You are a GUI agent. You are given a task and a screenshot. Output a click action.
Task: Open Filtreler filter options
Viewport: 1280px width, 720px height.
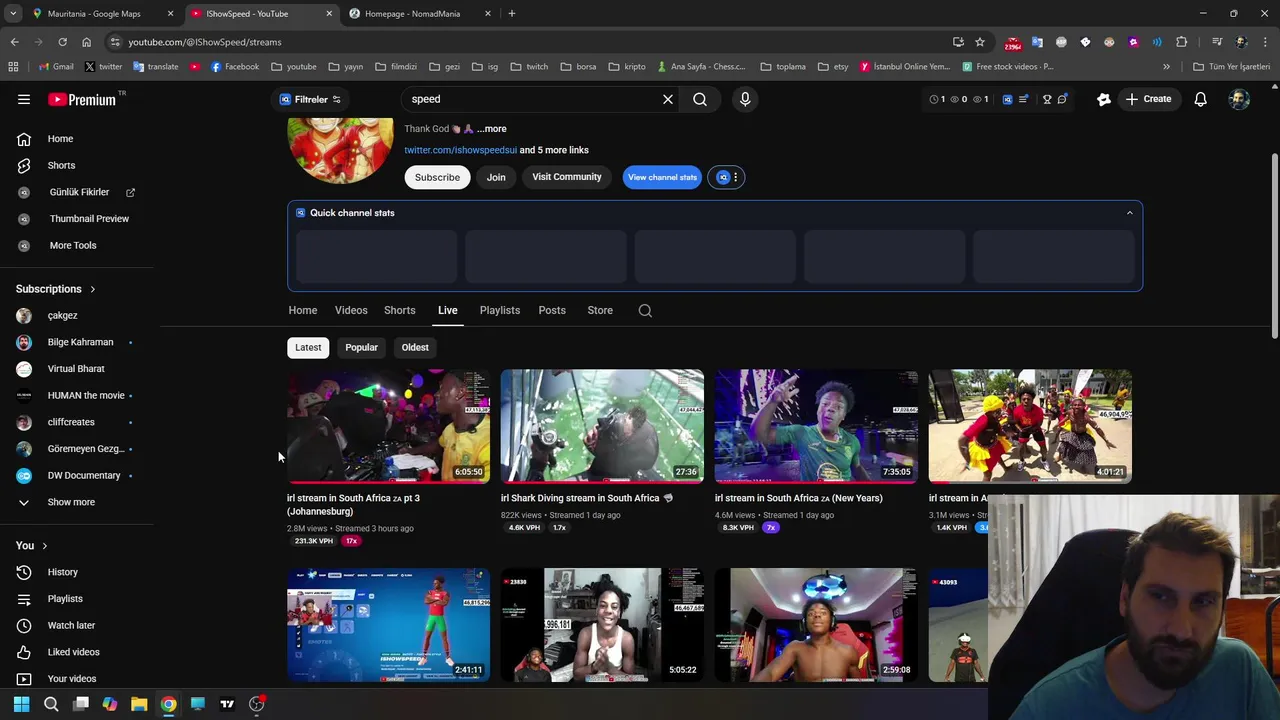tap(310, 99)
